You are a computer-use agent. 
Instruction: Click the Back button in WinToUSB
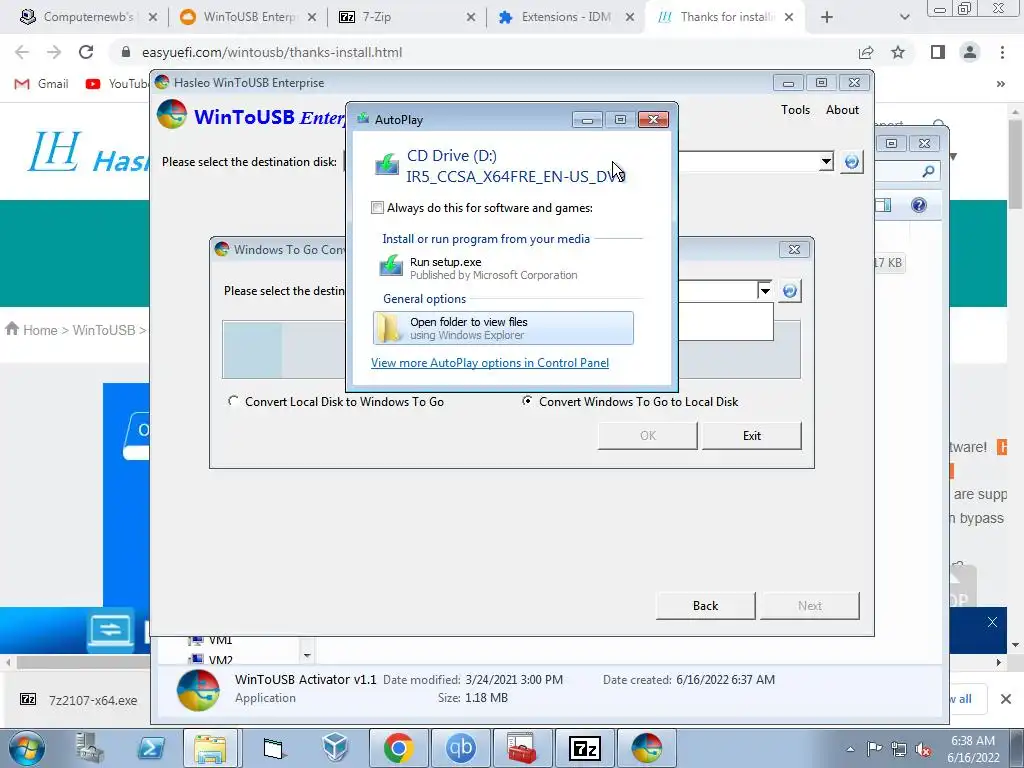(x=705, y=605)
